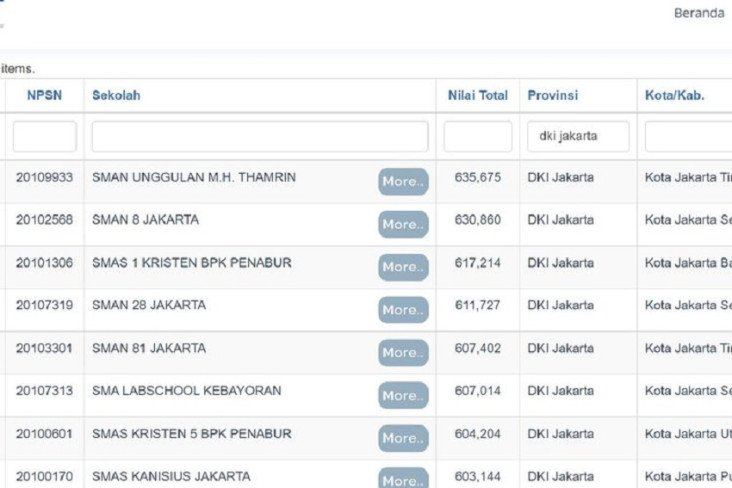Open More for SMAS KANISIUS JAKARTA
This screenshot has height=488, width=732.
pyautogui.click(x=403, y=478)
